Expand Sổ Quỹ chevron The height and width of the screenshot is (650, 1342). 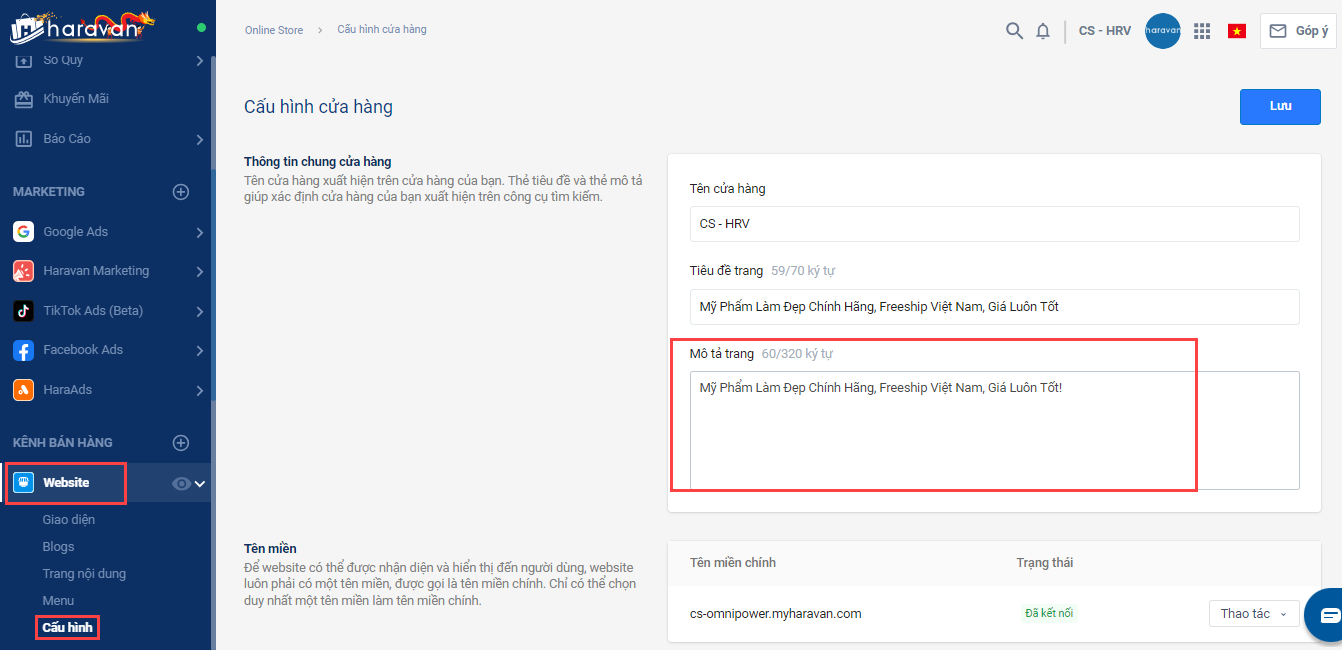point(200,61)
